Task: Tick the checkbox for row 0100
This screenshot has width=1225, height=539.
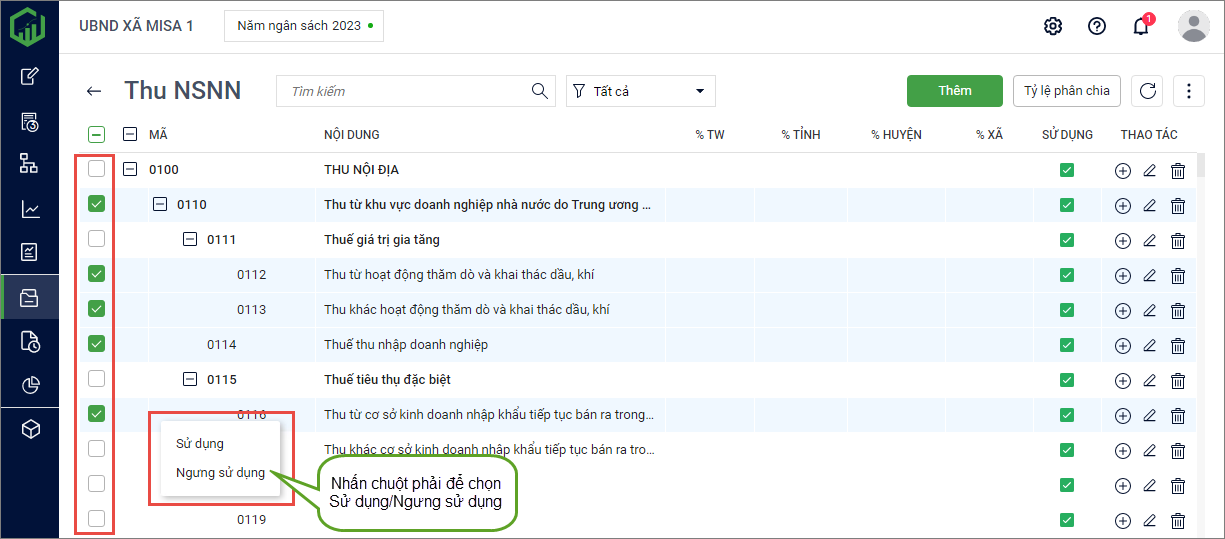Action: pyautogui.click(x=96, y=169)
